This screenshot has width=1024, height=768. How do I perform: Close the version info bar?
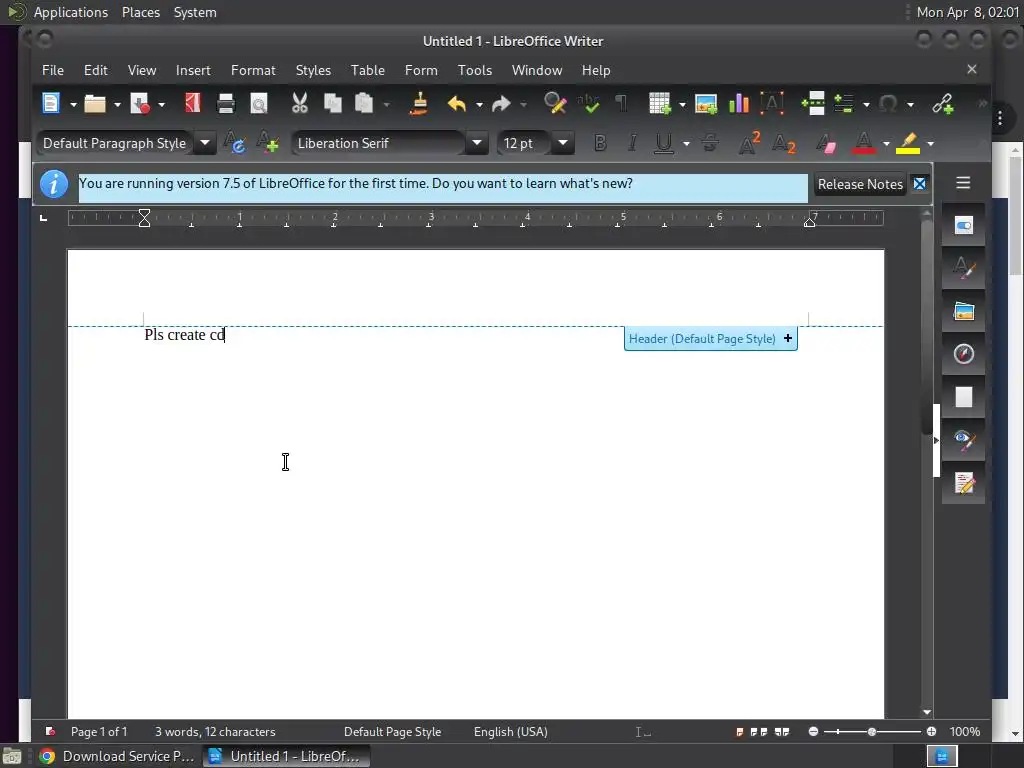920,184
